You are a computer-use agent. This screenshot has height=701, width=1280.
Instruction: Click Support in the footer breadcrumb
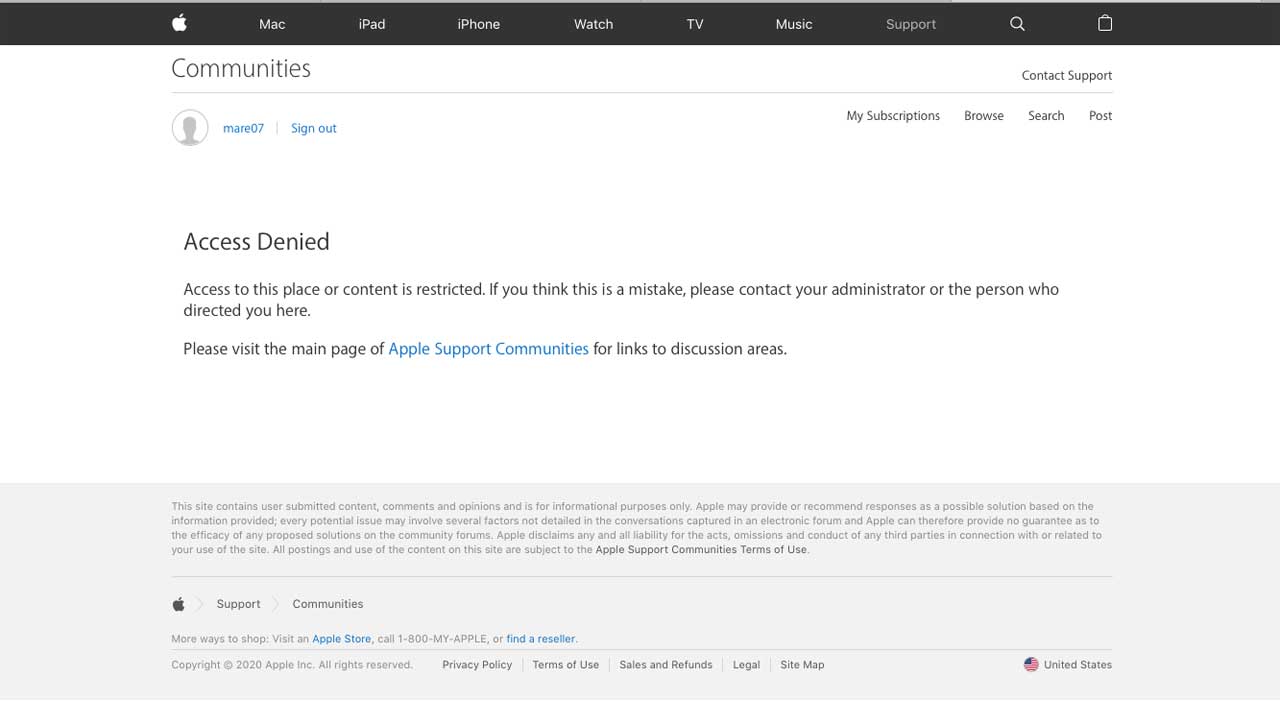(x=238, y=604)
